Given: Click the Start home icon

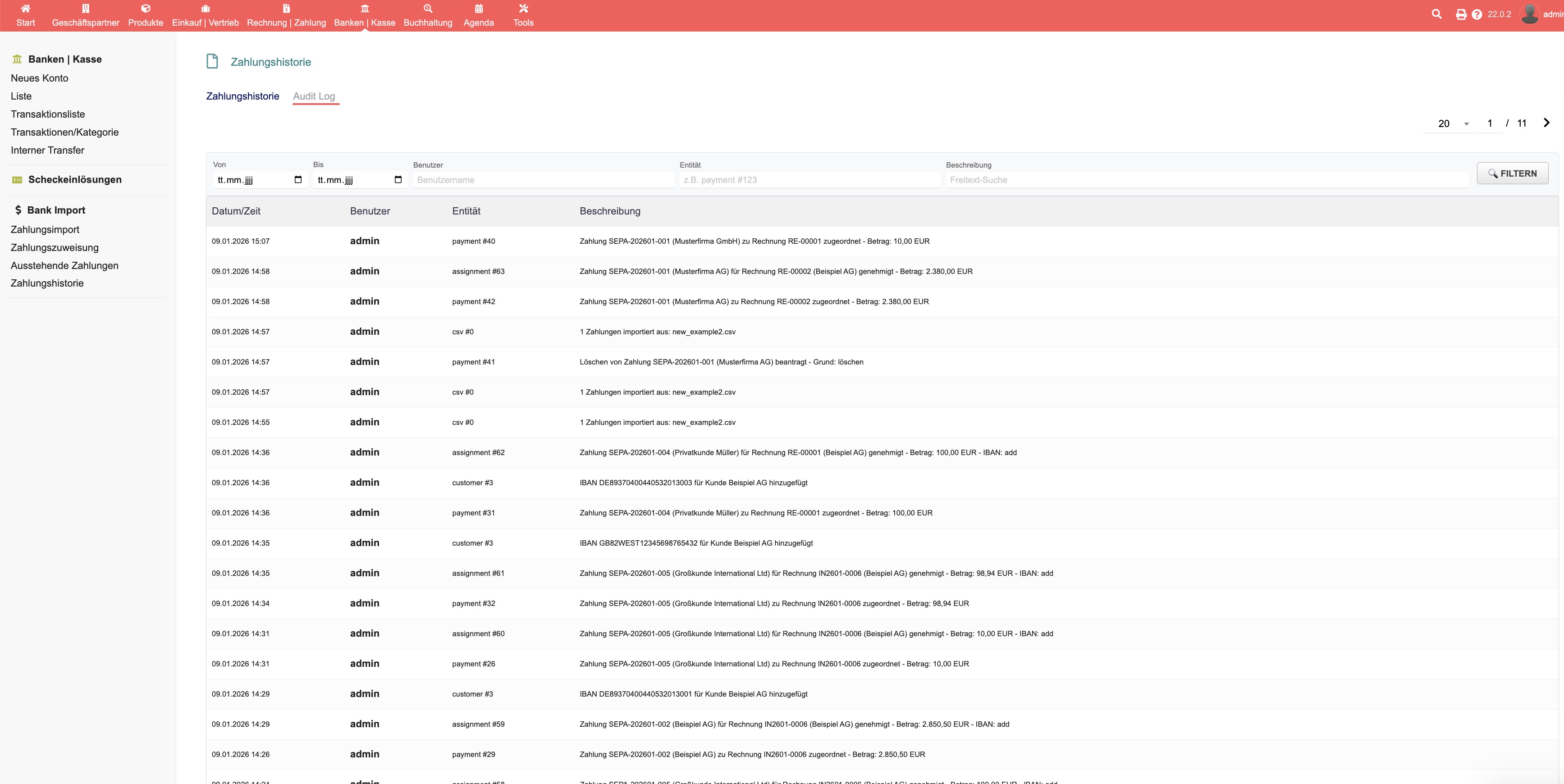Looking at the screenshot, I should click(26, 9).
